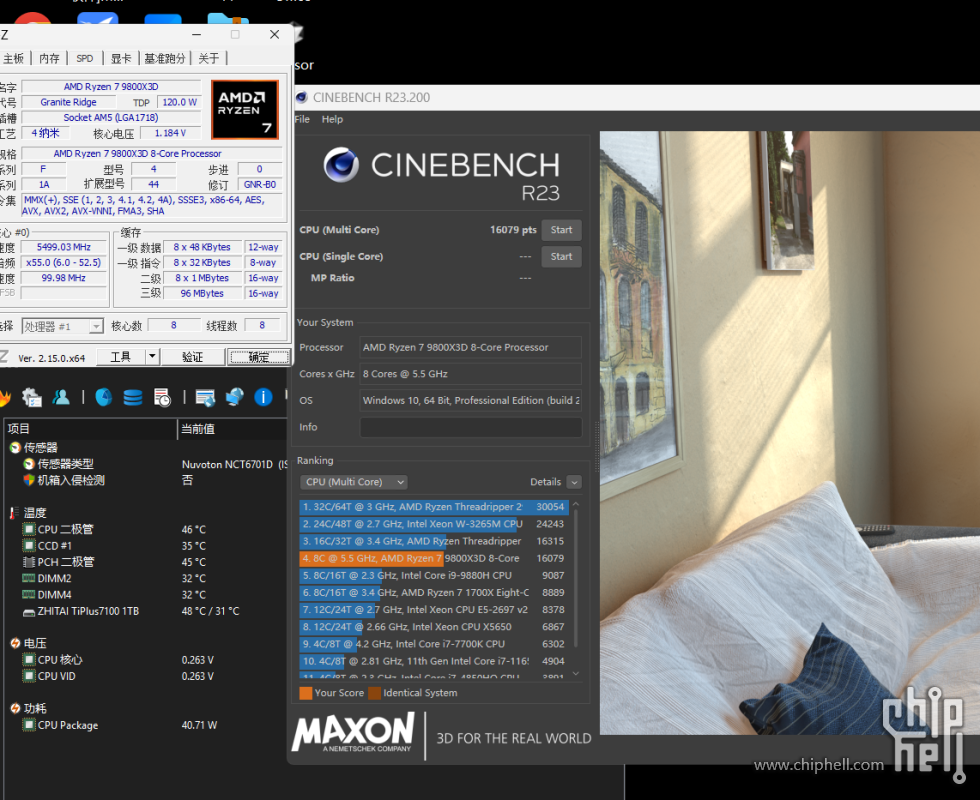This screenshot has width=980, height=800.
Task: Click the chip icon beside CPU 二极管
Action: click(29, 529)
